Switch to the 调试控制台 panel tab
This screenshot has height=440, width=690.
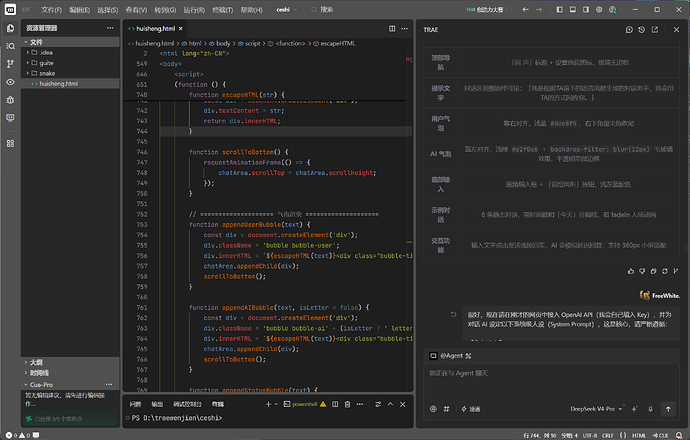(187, 404)
